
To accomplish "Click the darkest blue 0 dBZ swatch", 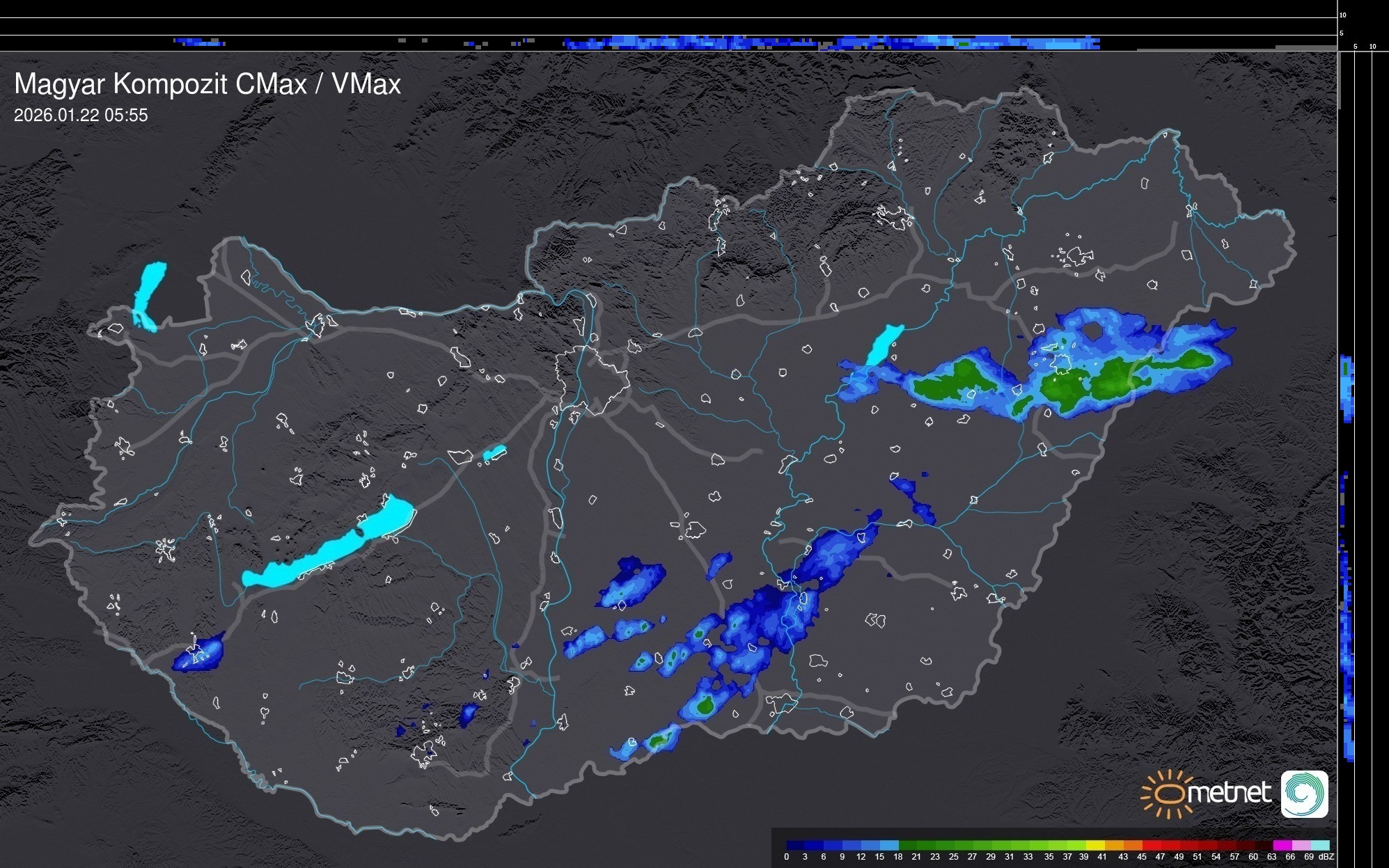I will click(x=794, y=845).
